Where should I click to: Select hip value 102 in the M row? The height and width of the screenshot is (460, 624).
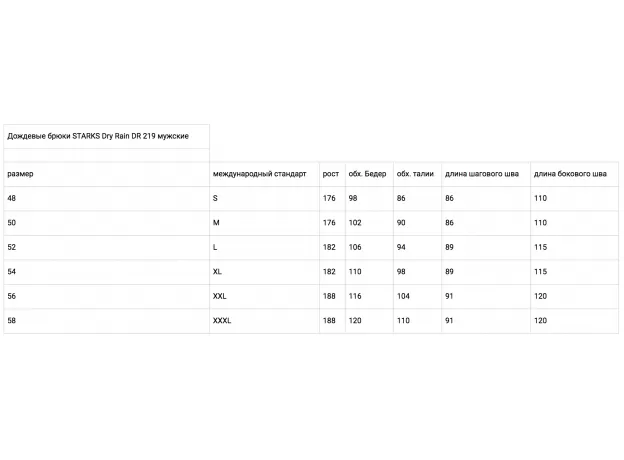[354, 222]
